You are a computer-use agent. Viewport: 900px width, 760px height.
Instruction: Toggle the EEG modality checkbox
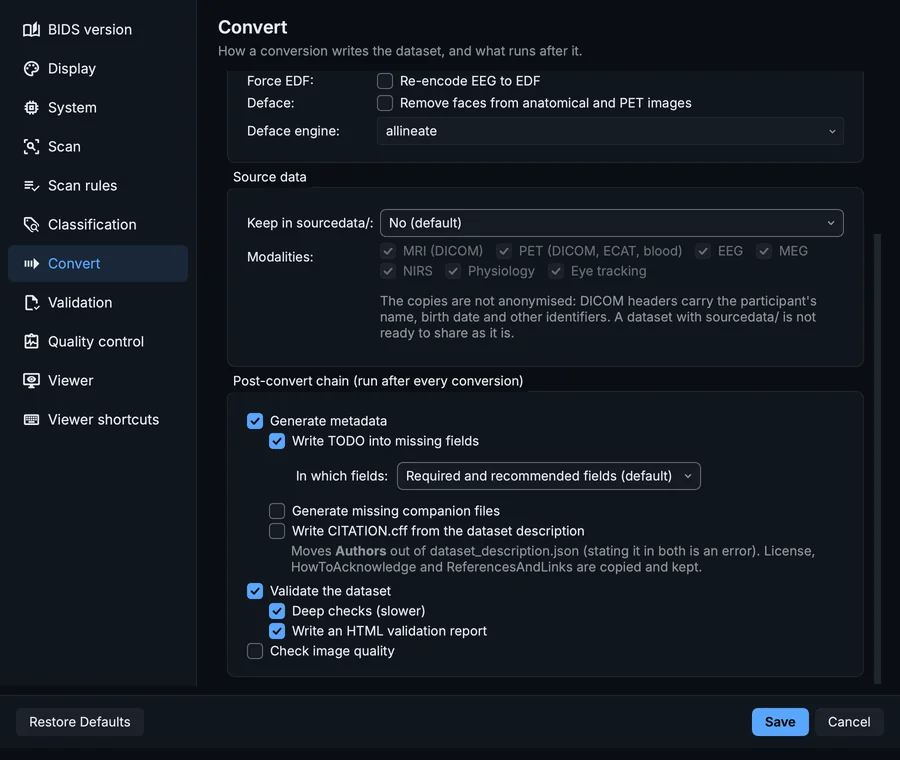click(x=703, y=251)
